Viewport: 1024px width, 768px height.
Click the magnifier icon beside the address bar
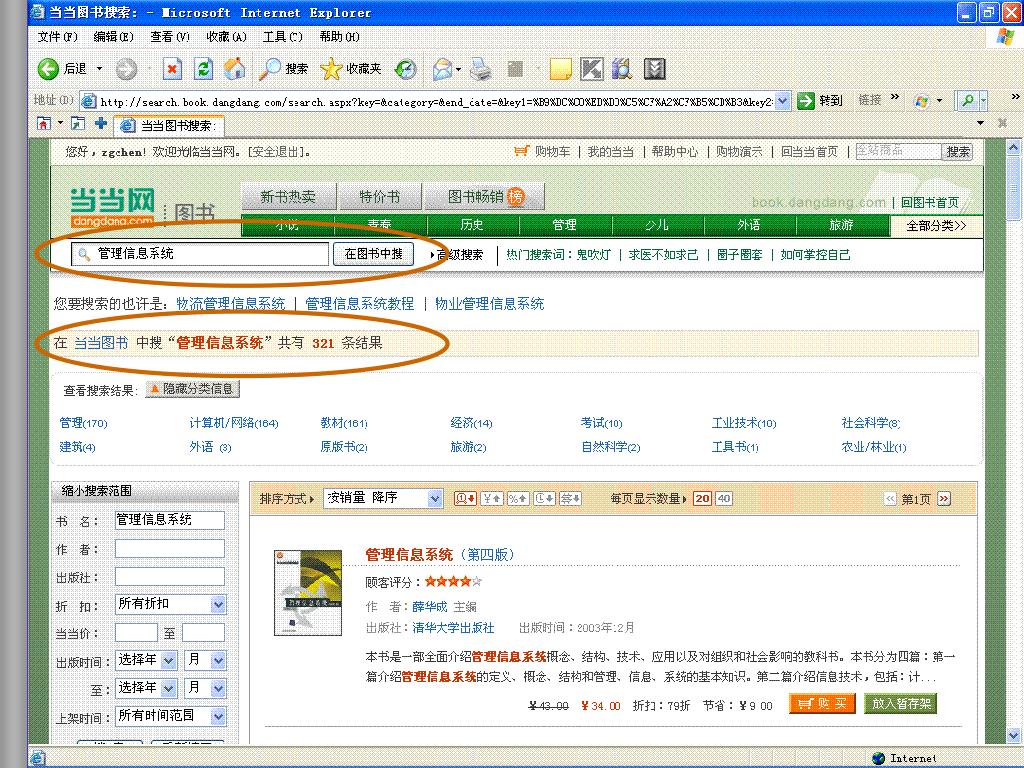coord(968,101)
